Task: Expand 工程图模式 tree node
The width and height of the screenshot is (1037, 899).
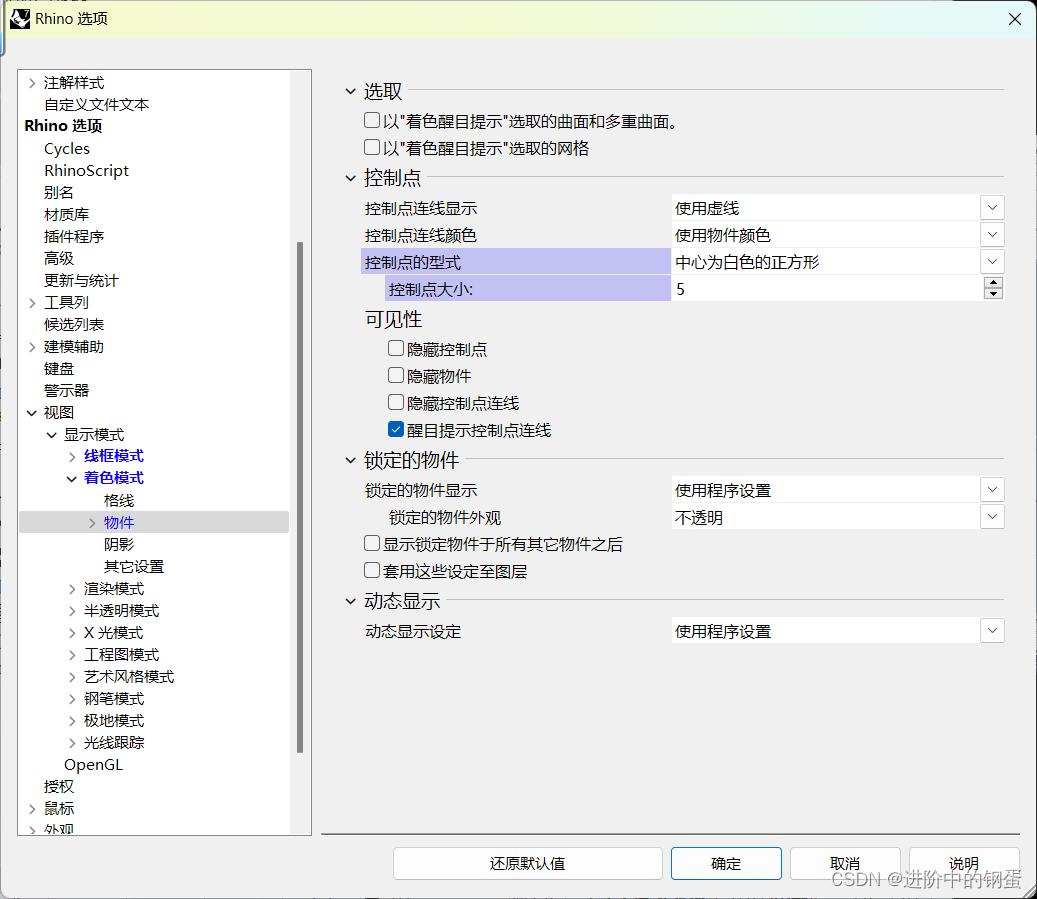Action: 72,655
